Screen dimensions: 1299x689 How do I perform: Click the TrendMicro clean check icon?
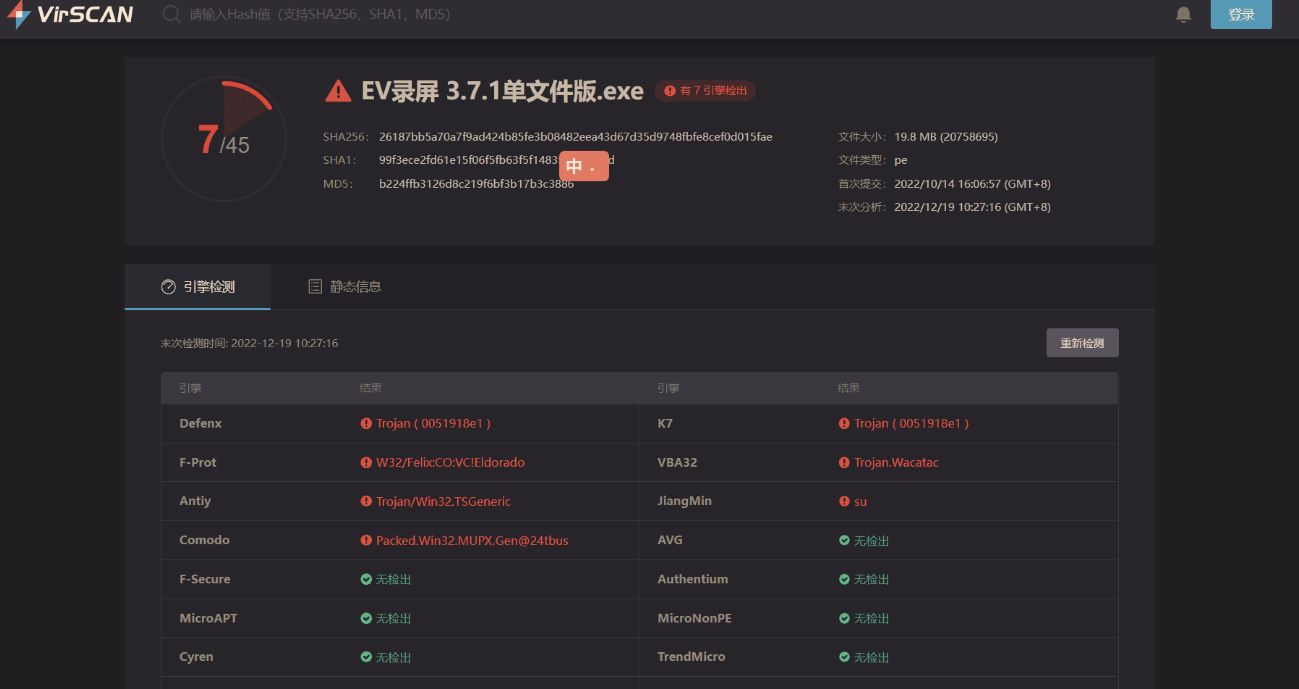pos(844,658)
